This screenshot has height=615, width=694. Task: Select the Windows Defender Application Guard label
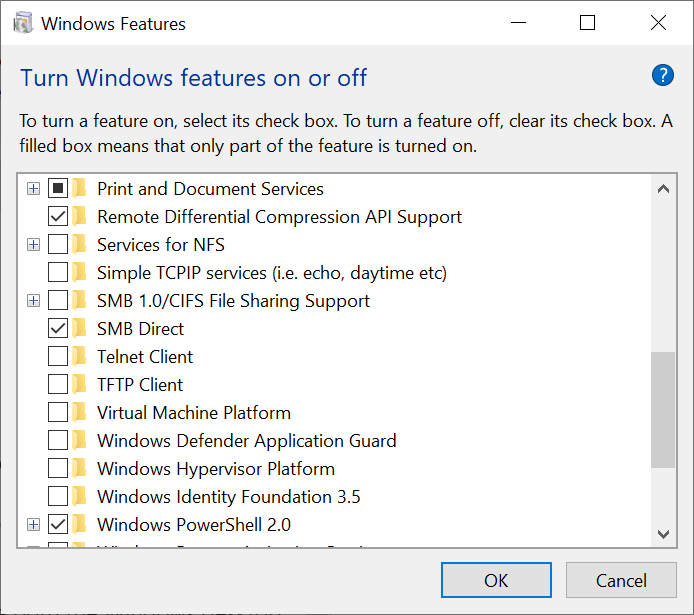point(247,441)
